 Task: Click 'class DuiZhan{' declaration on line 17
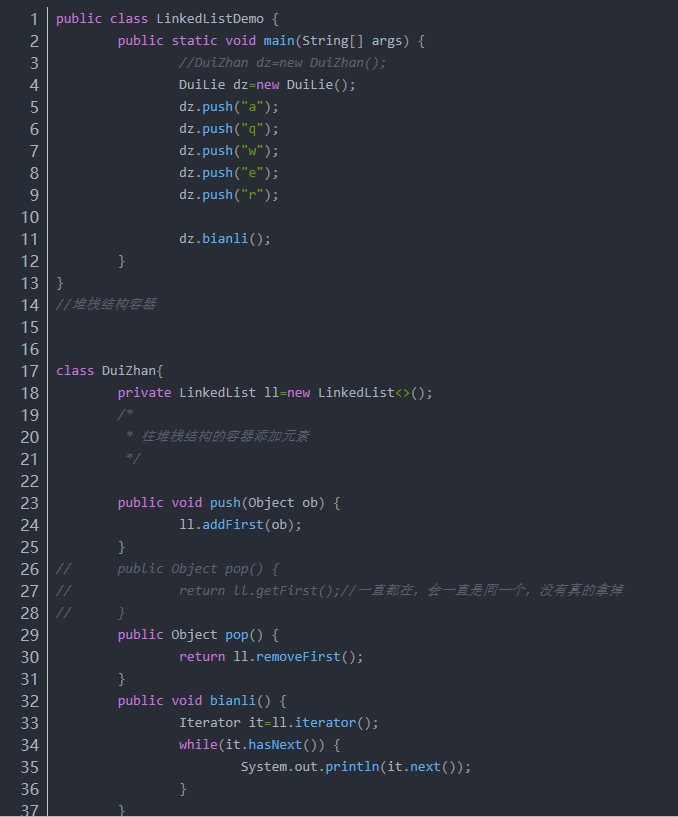tap(109, 370)
